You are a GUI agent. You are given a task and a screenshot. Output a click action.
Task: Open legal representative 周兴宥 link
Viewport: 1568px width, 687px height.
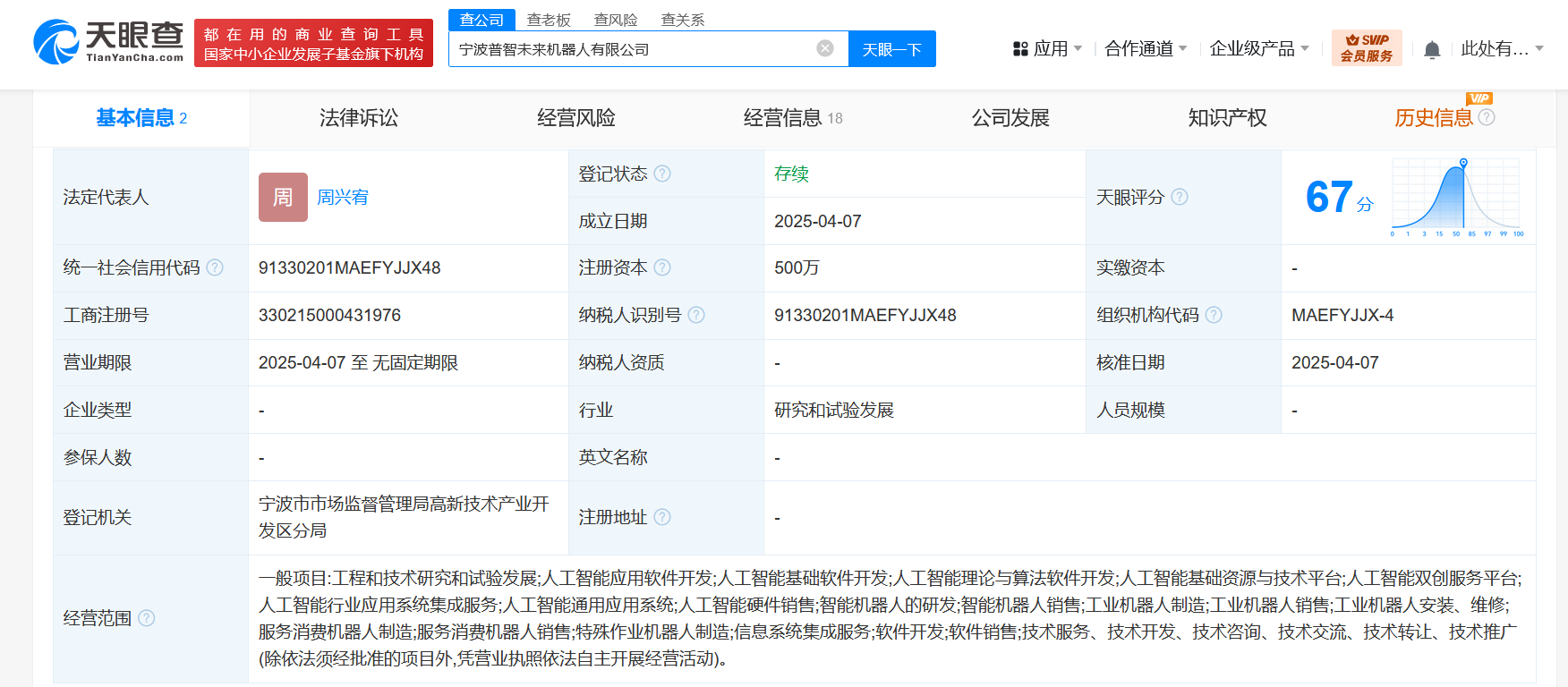343,198
